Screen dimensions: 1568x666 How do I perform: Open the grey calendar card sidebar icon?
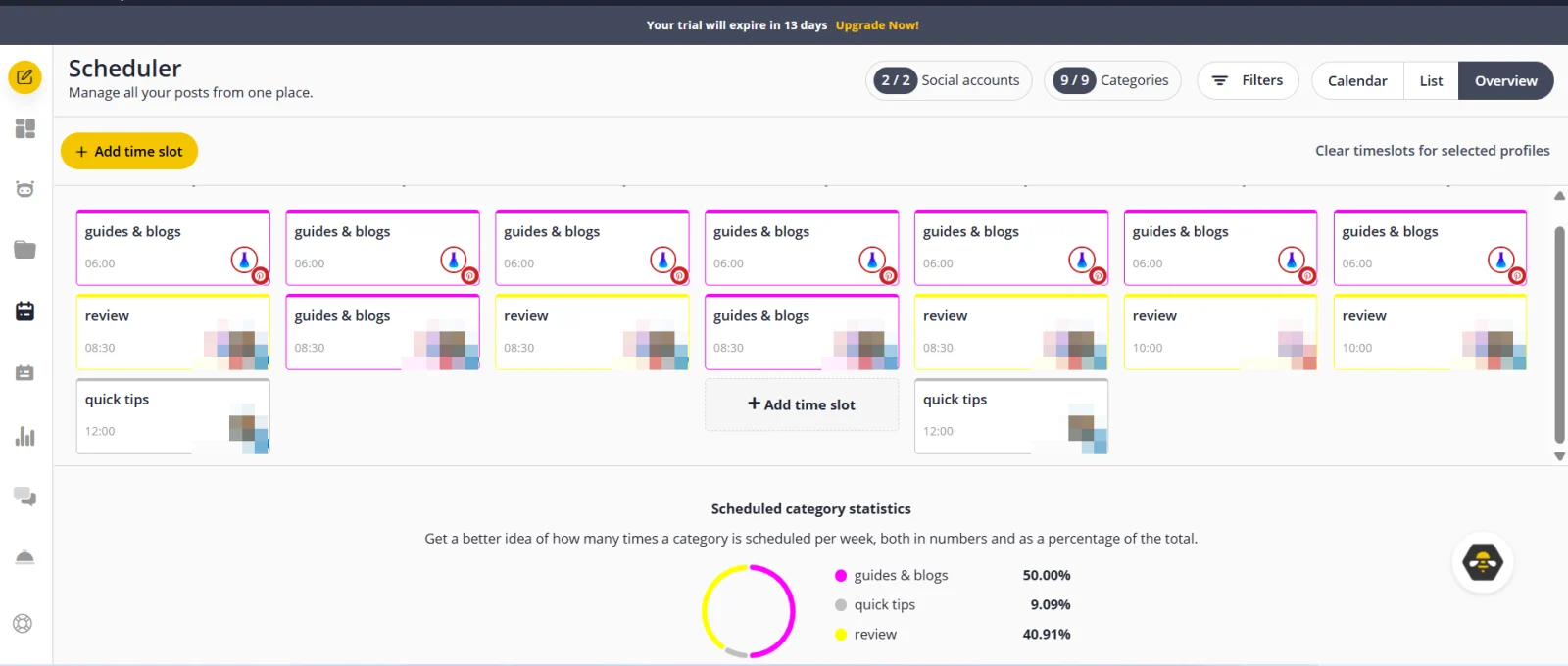pos(25,372)
